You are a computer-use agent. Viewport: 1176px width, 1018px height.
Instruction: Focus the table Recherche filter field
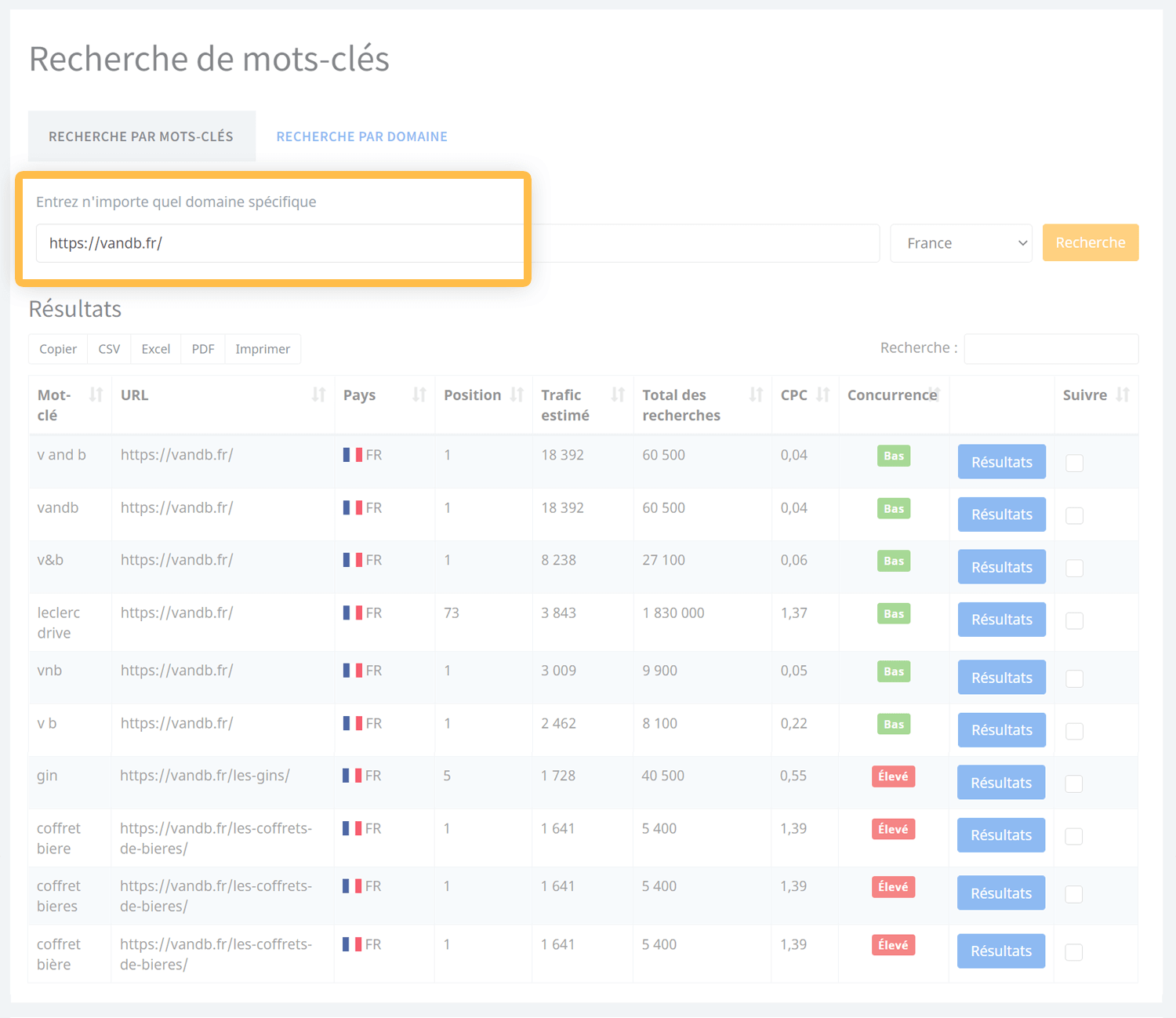point(1051,349)
